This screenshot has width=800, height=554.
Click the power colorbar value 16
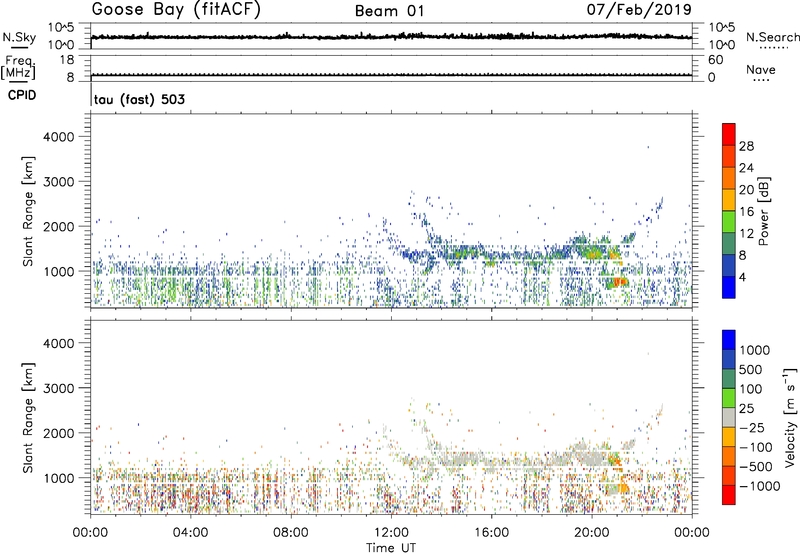(746, 212)
